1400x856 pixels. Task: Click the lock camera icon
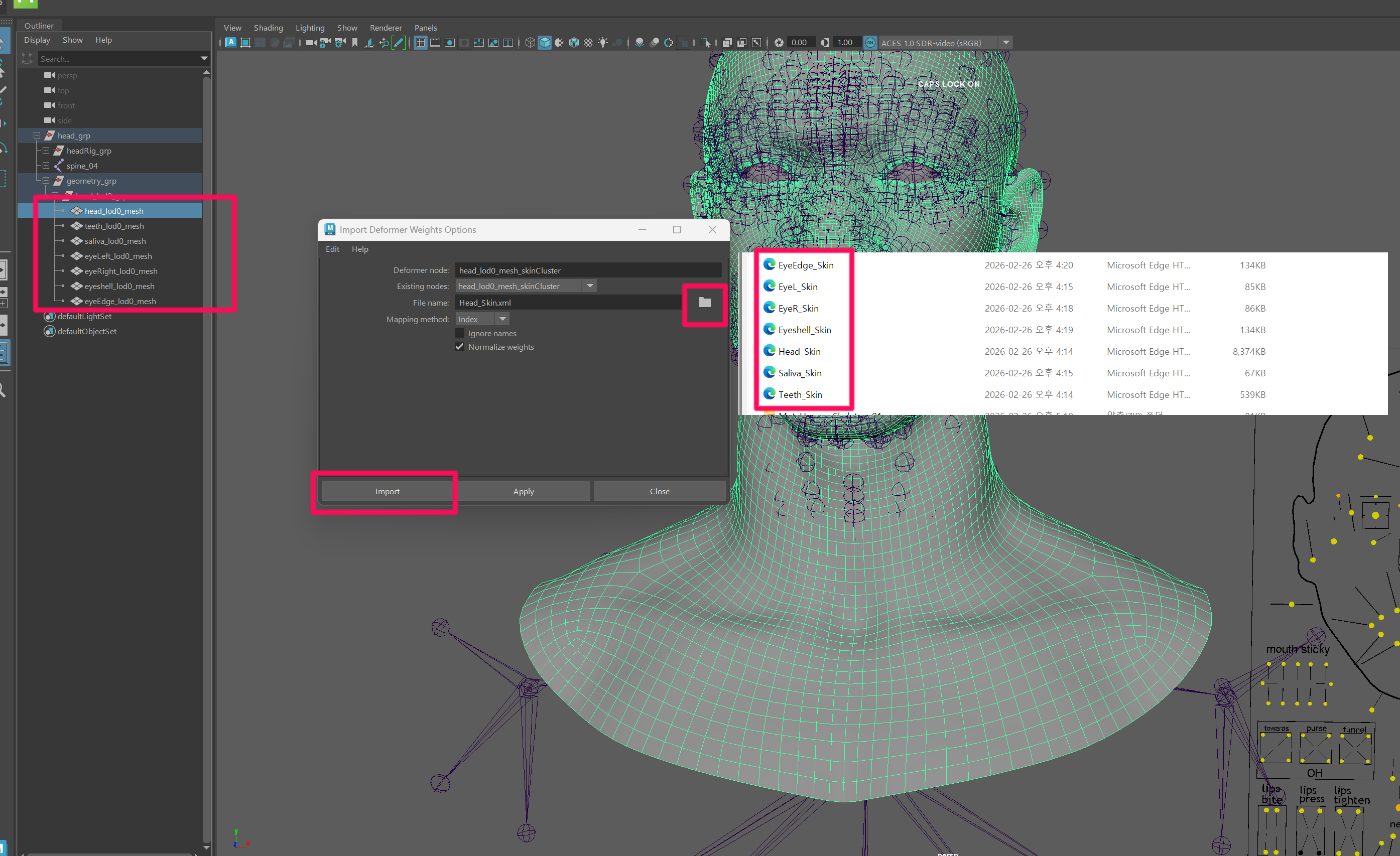coord(326,43)
